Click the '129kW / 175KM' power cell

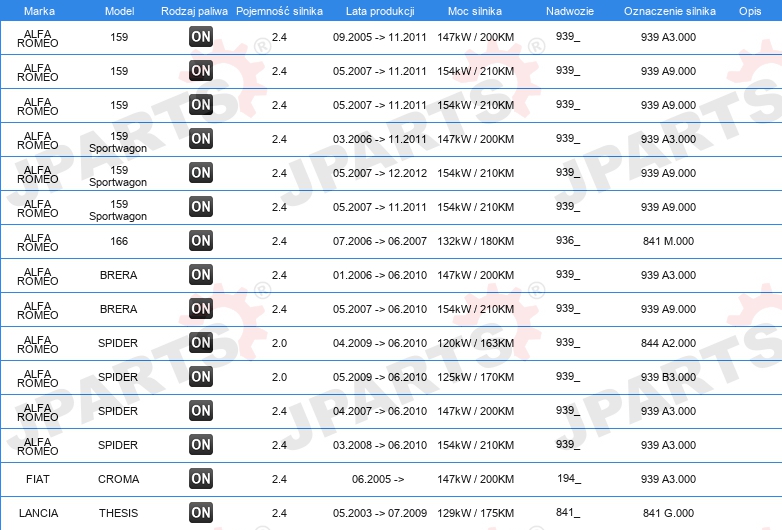tap(475, 513)
